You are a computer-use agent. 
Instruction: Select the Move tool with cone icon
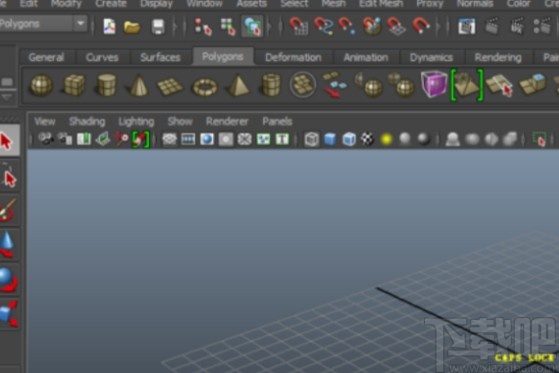pyautogui.click(x=7, y=244)
